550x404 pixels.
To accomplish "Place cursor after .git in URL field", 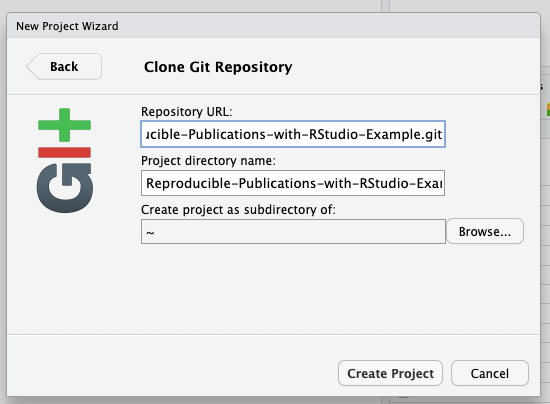I will (443, 134).
